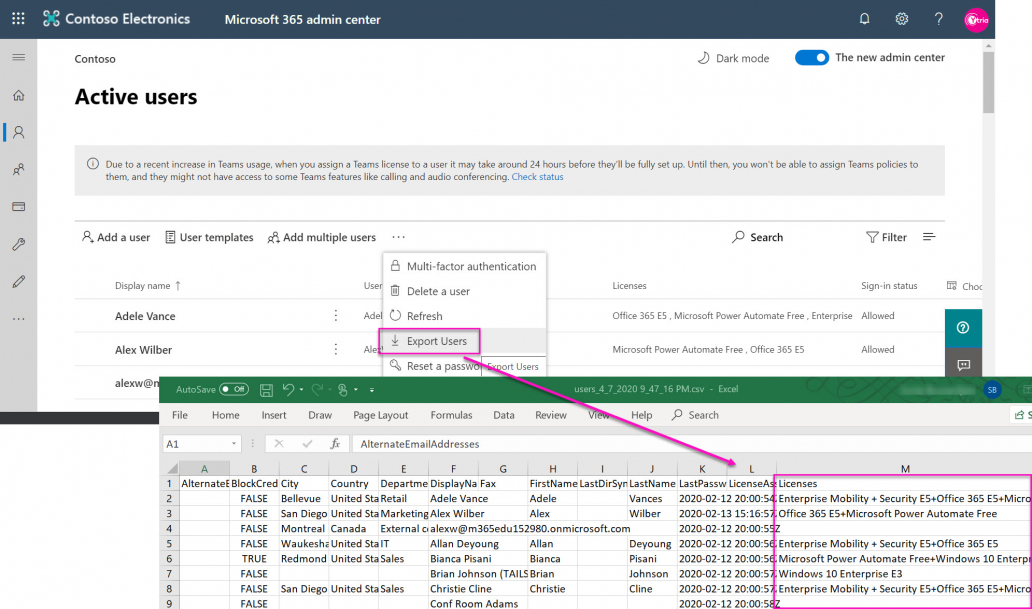Open Adele Vance row actions menu
1032x609 pixels.
coord(336,316)
